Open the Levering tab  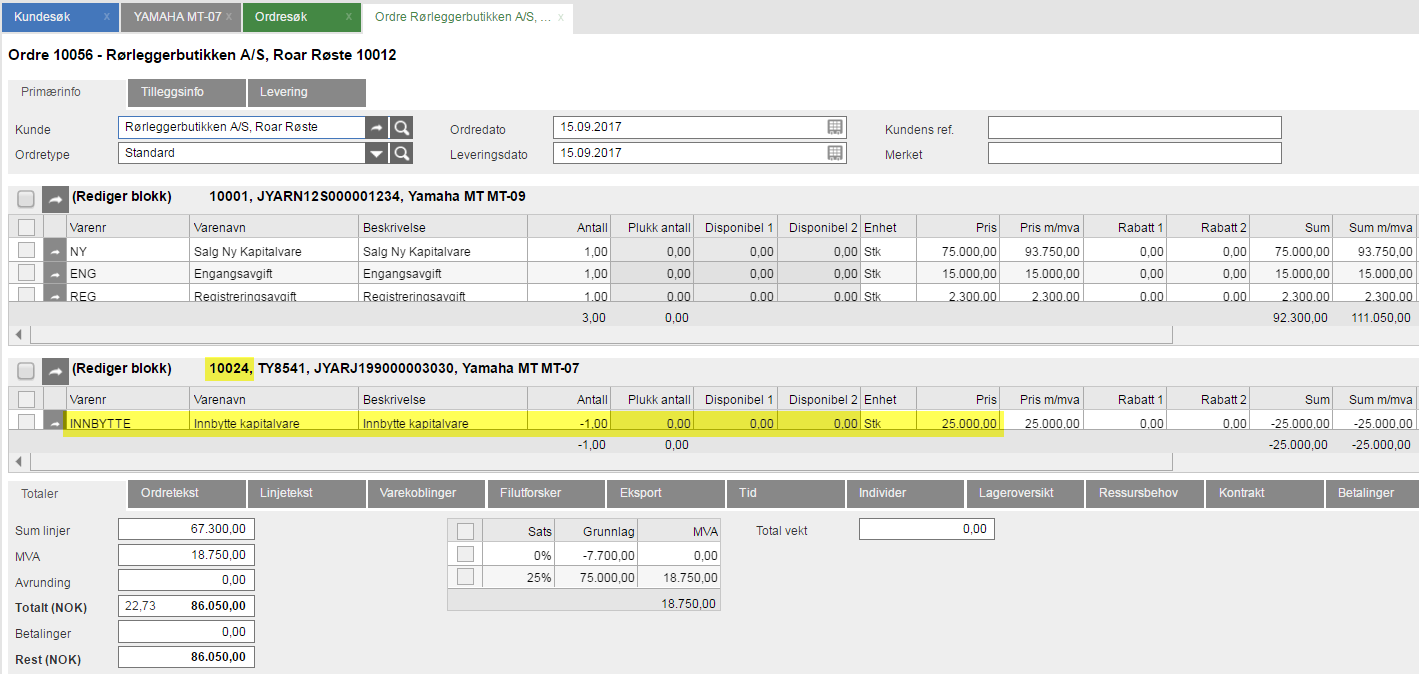[x=306, y=92]
